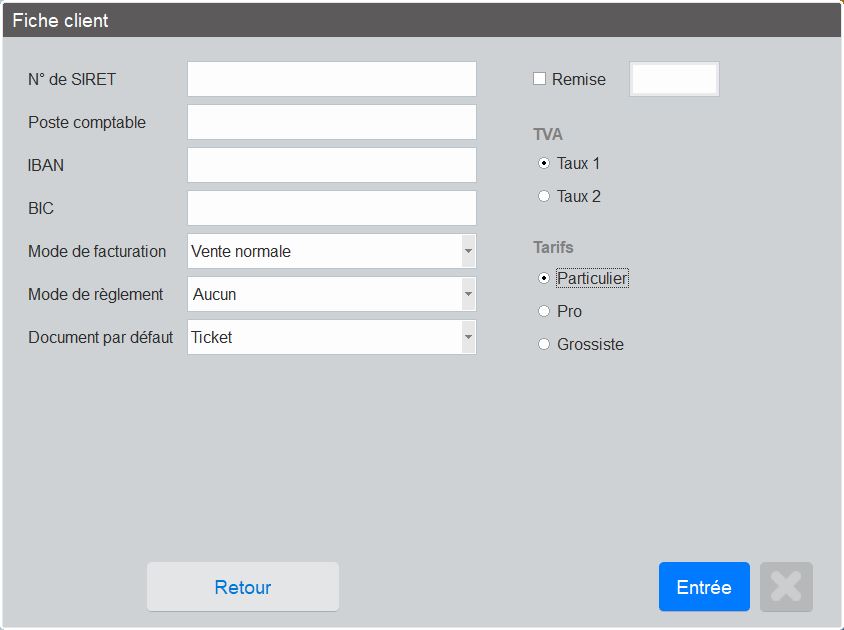Enable the Remise checkbox
The width and height of the screenshot is (844, 630).
(539, 79)
